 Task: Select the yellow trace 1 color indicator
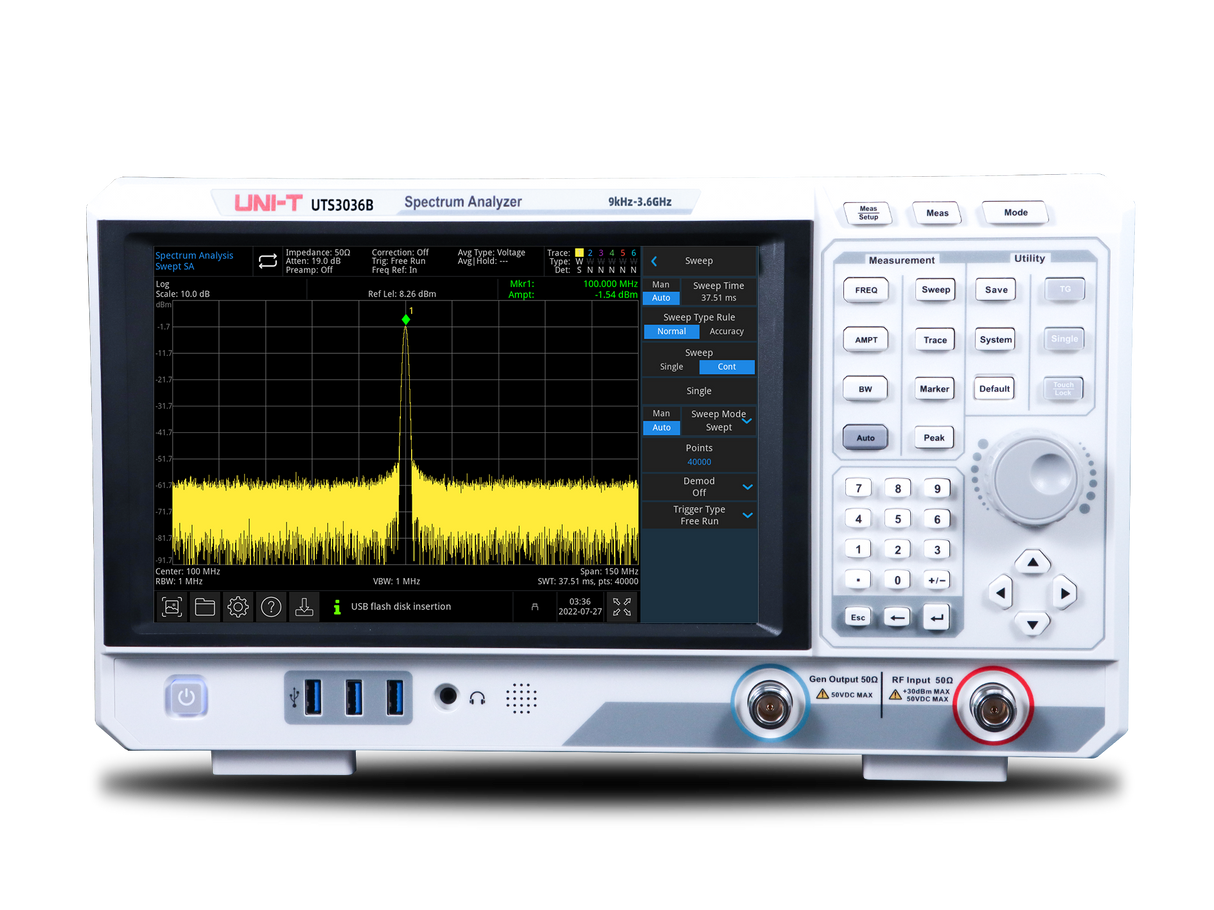tap(579, 252)
